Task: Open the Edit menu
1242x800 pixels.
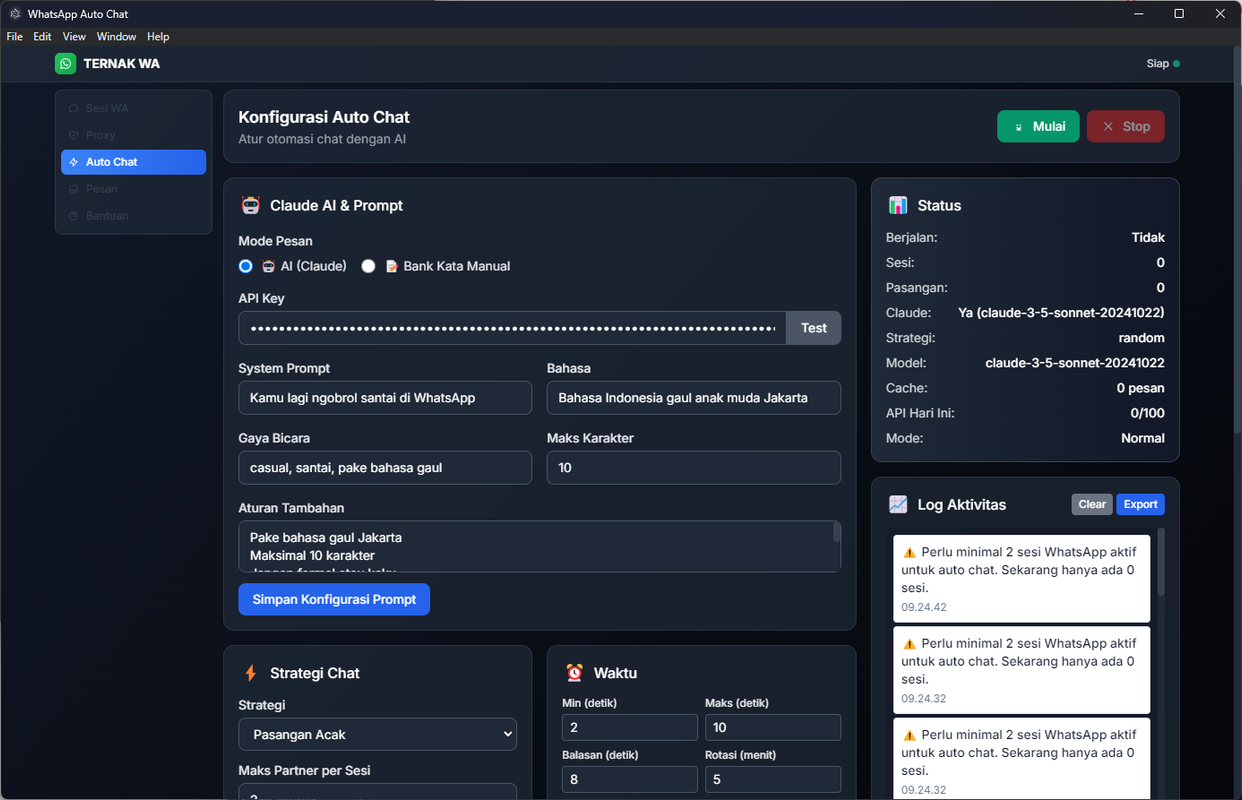Action: coord(42,36)
